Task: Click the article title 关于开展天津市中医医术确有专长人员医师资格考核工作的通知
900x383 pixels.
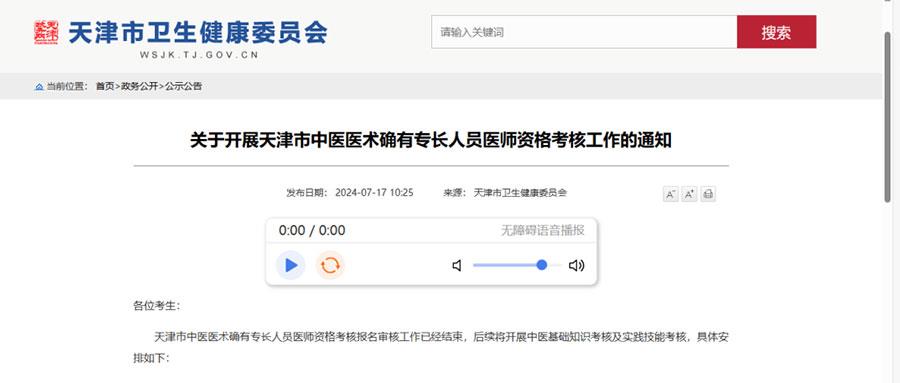Action: click(x=431, y=141)
